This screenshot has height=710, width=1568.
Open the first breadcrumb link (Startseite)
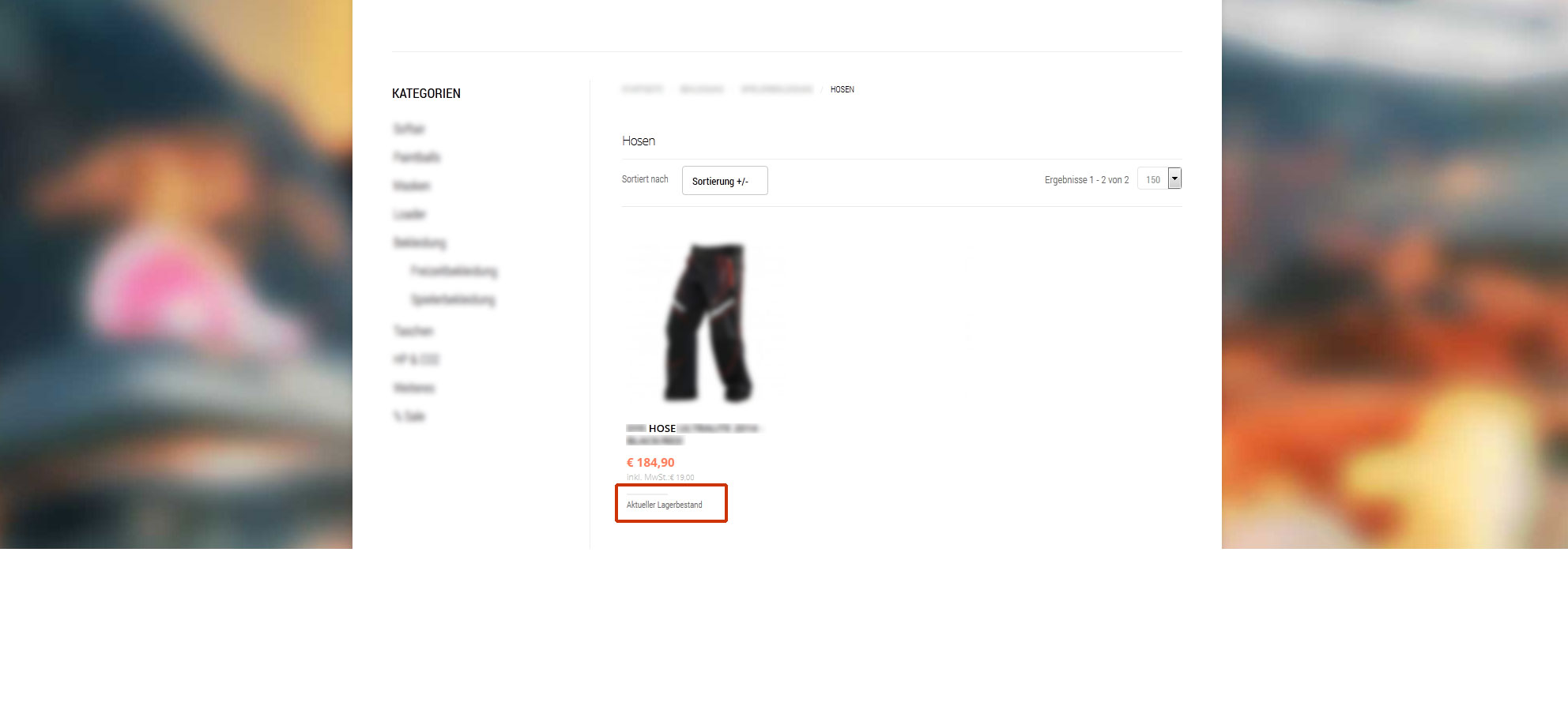643,89
